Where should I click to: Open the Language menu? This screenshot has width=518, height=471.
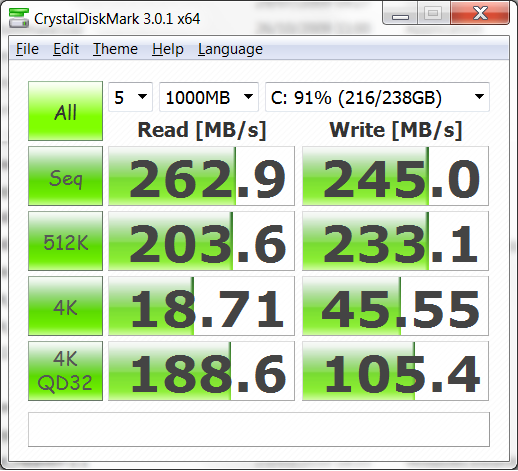(230, 49)
